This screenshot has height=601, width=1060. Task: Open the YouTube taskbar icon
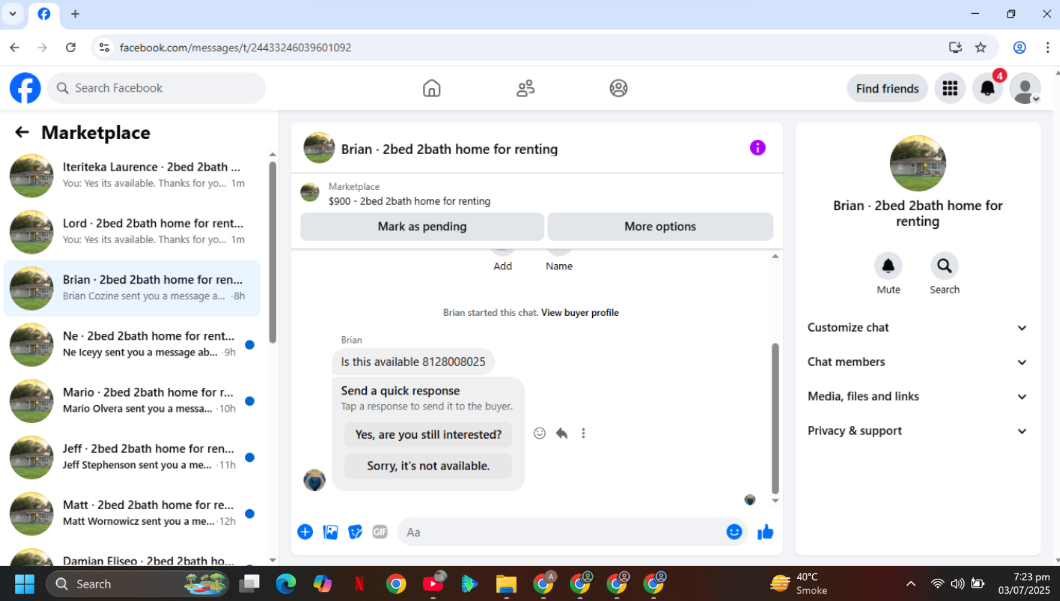click(x=433, y=583)
